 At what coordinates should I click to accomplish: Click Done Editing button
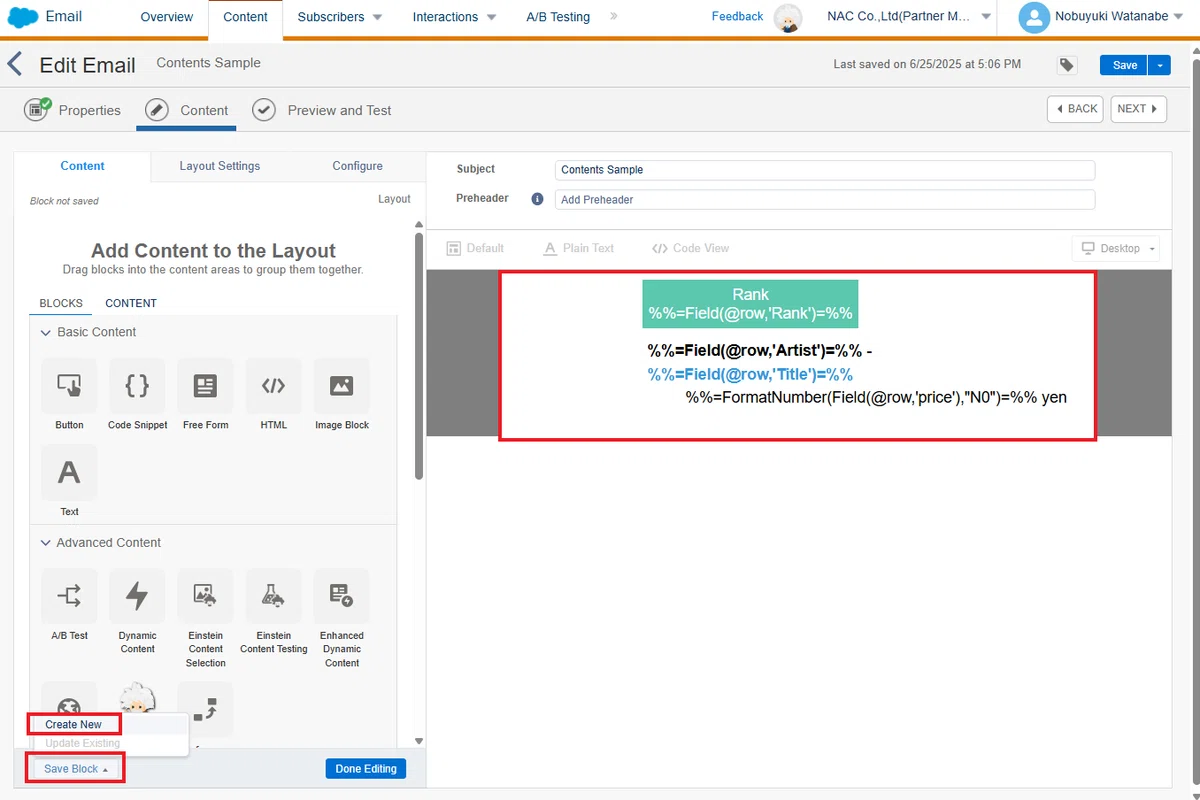click(366, 768)
